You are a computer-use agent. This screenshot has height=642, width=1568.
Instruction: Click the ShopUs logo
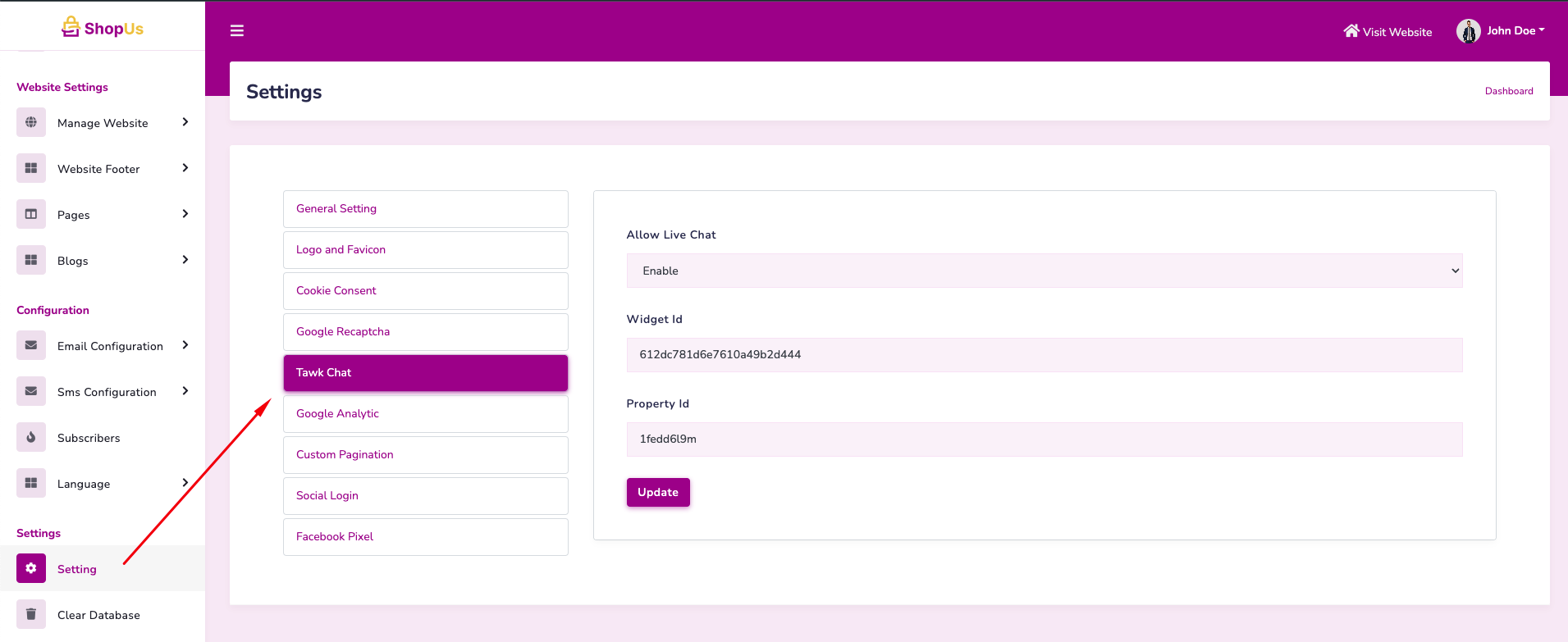pos(103,28)
